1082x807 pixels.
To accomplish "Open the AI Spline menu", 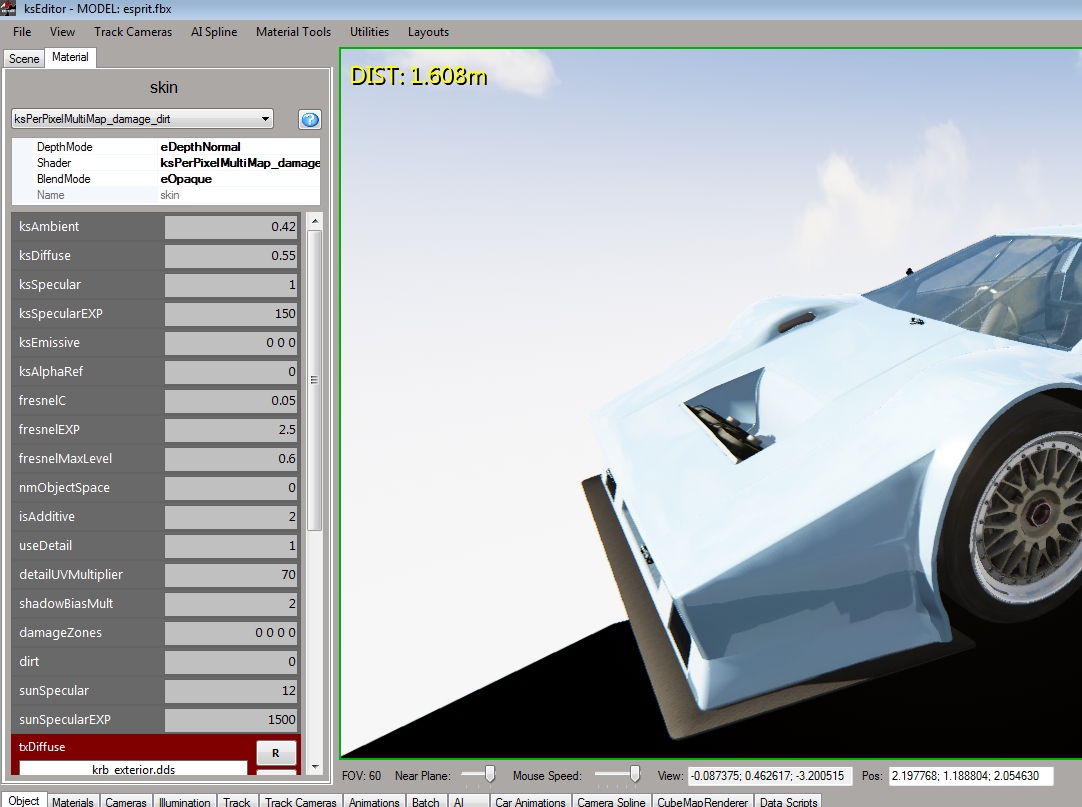I will 214,32.
